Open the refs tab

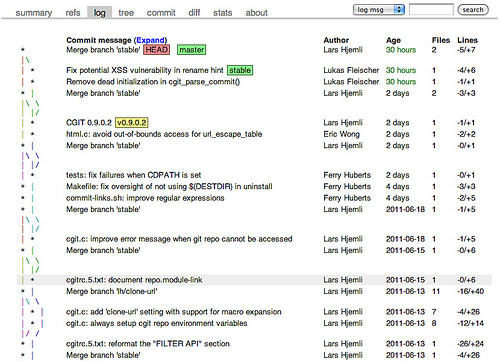(x=73, y=13)
